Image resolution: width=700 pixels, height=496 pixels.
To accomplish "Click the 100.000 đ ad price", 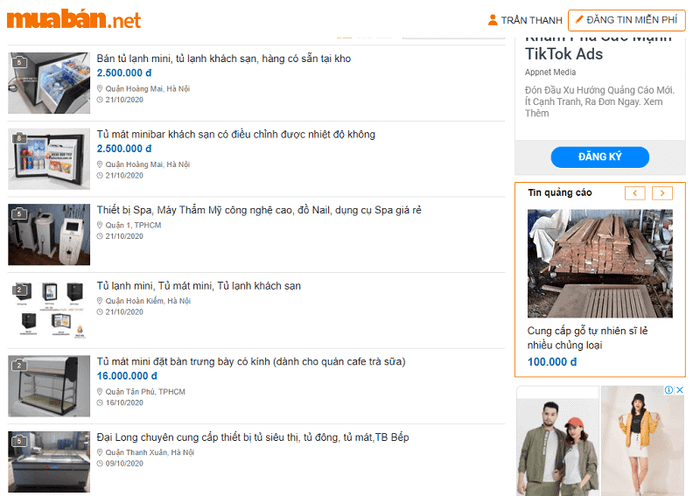I will [552, 362].
